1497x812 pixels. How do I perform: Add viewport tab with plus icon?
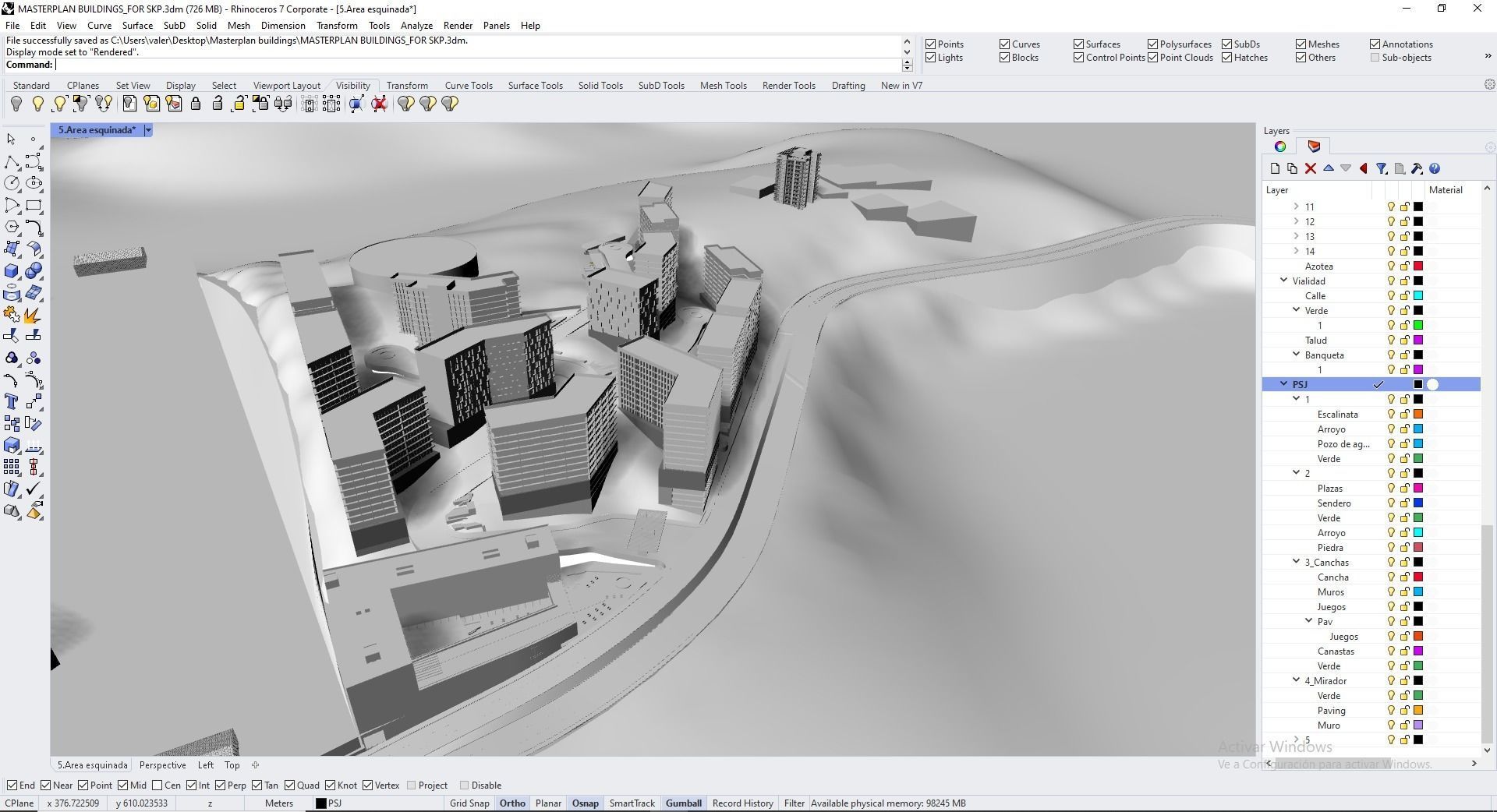(x=255, y=765)
